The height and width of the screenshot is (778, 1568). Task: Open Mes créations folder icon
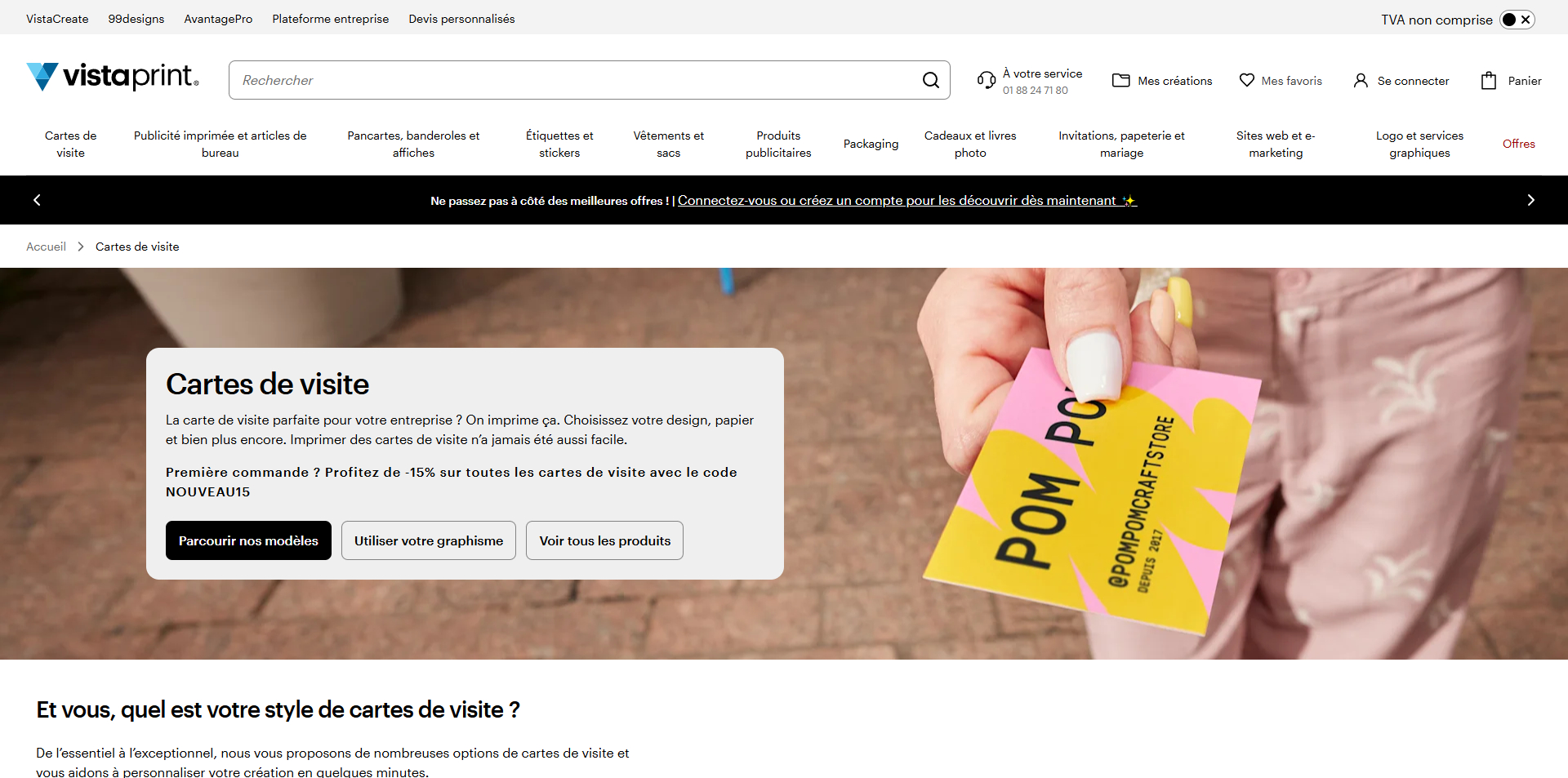1121,80
